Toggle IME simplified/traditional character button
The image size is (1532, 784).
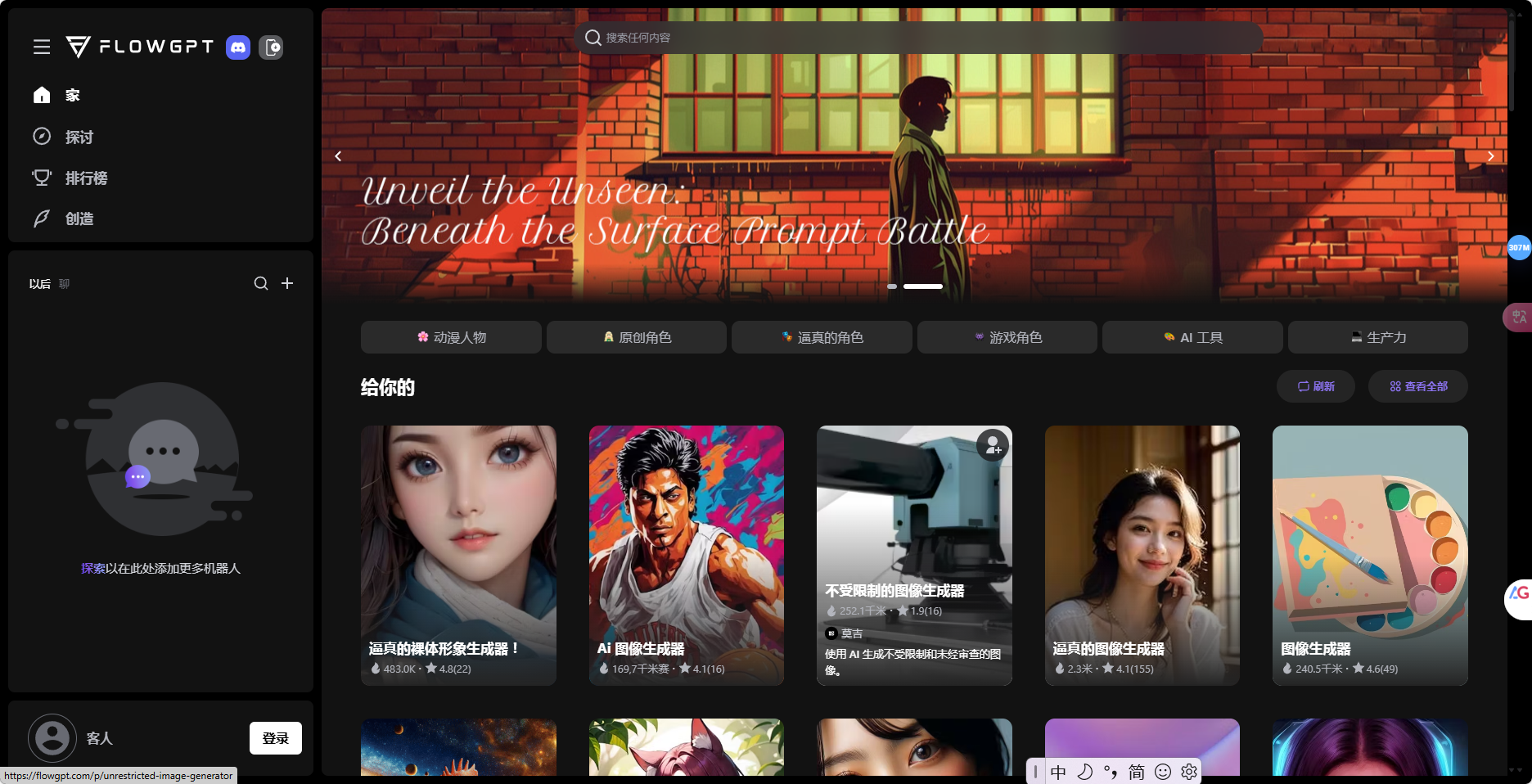(1137, 772)
